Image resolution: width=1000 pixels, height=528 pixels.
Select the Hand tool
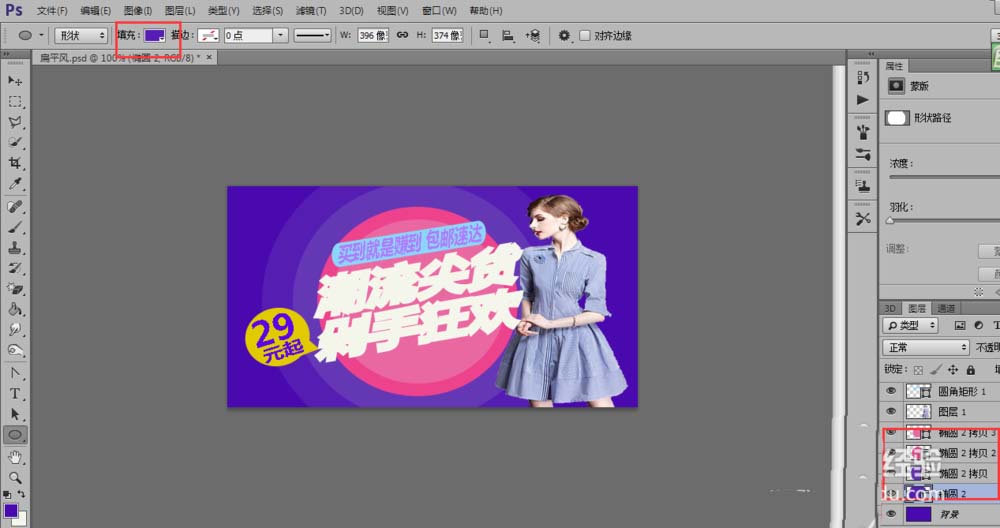click(x=15, y=457)
